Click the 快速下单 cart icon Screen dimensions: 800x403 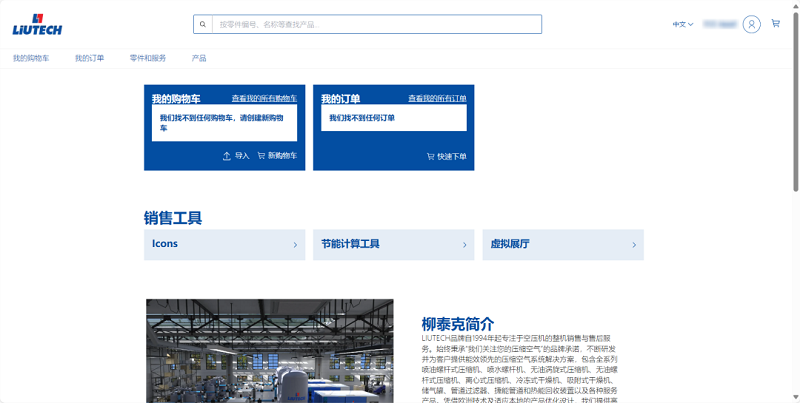click(431, 157)
